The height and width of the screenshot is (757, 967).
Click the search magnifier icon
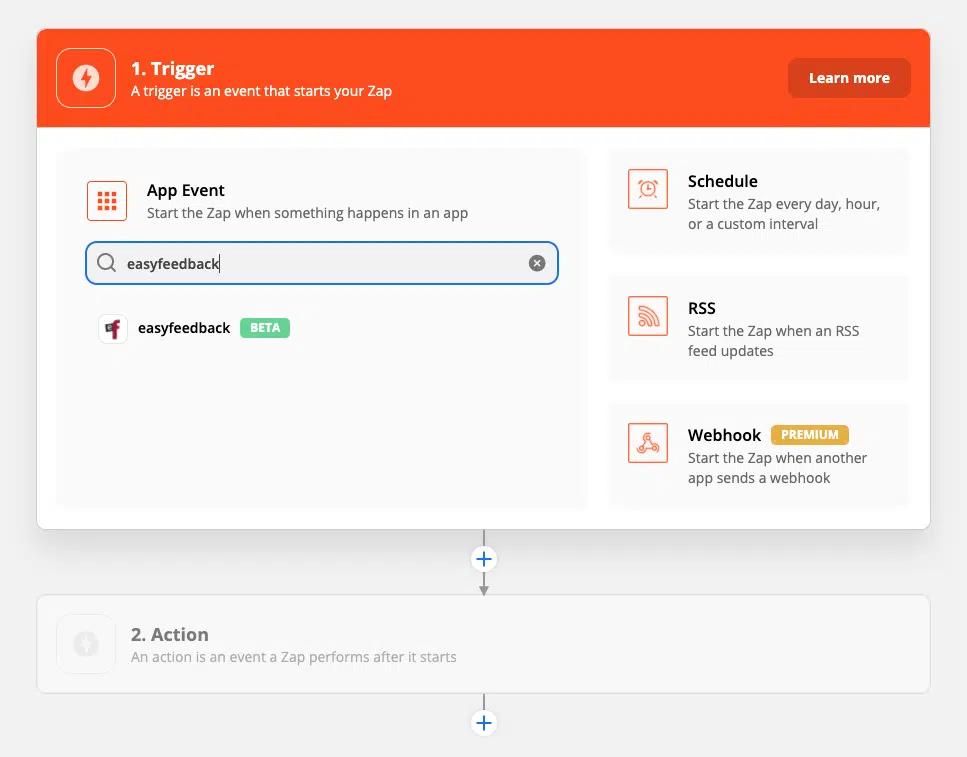click(x=106, y=263)
